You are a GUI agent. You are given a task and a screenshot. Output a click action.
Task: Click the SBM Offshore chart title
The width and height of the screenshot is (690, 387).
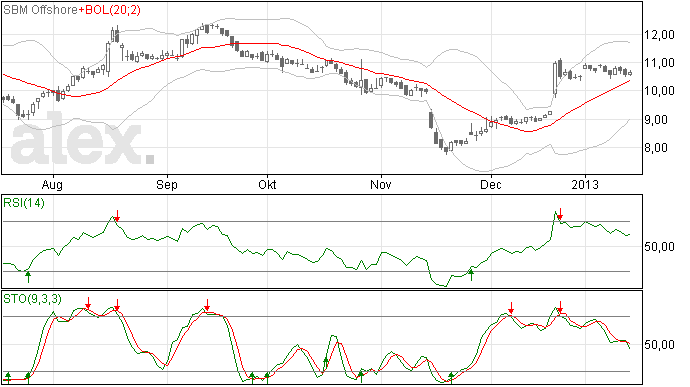(40, 10)
